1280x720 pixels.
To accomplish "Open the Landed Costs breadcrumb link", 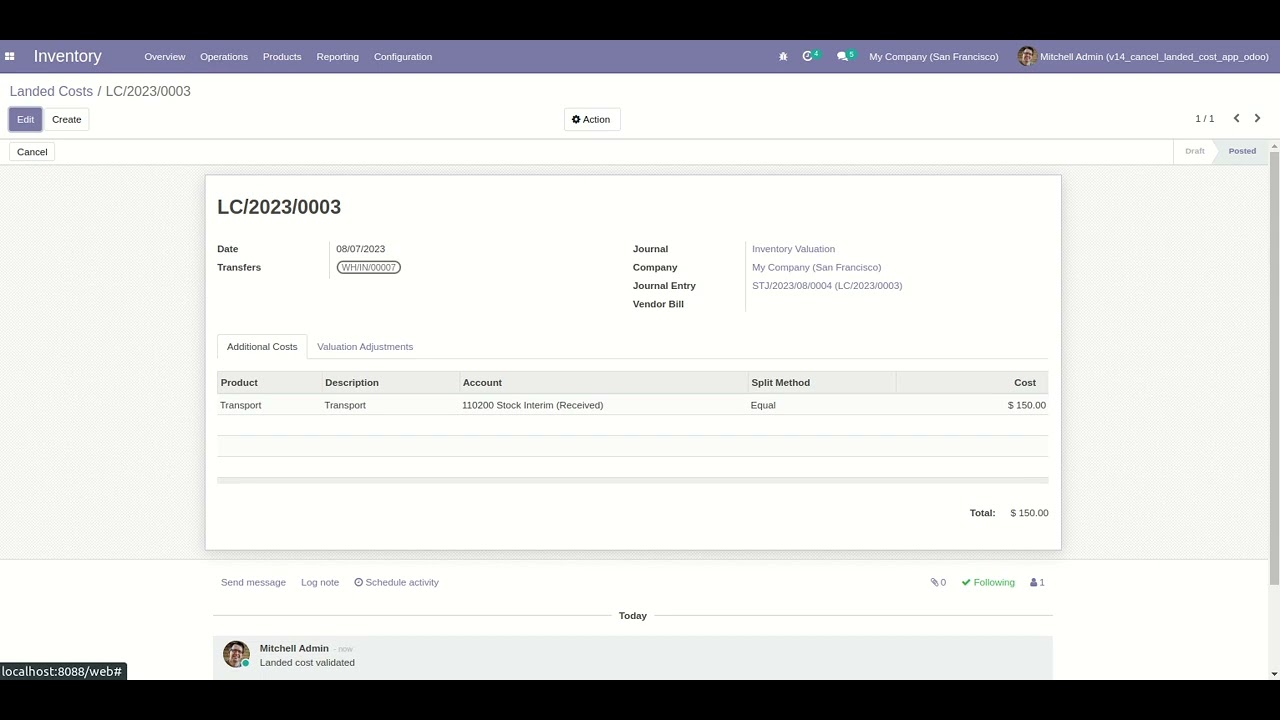I will (x=51, y=91).
